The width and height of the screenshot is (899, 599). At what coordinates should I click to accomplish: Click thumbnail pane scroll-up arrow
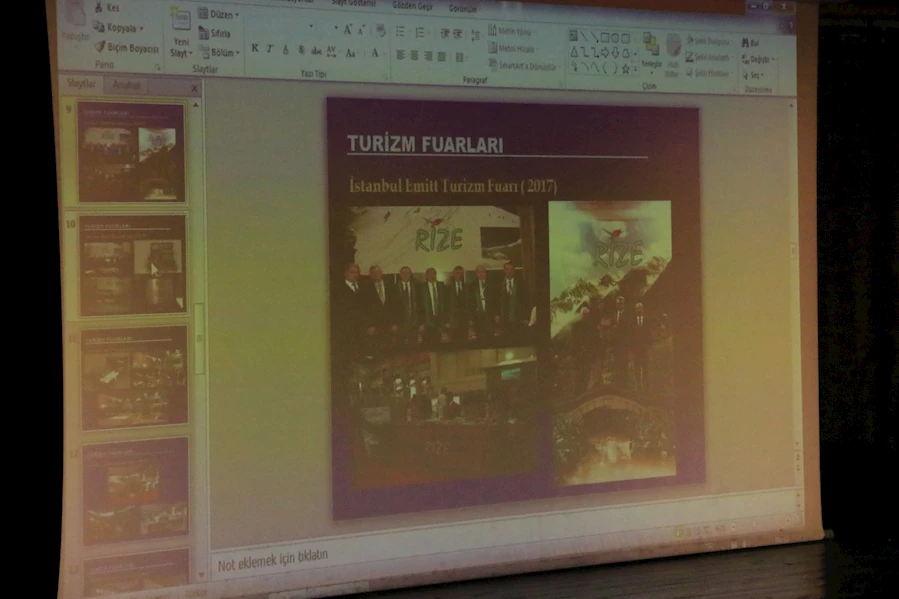196,106
